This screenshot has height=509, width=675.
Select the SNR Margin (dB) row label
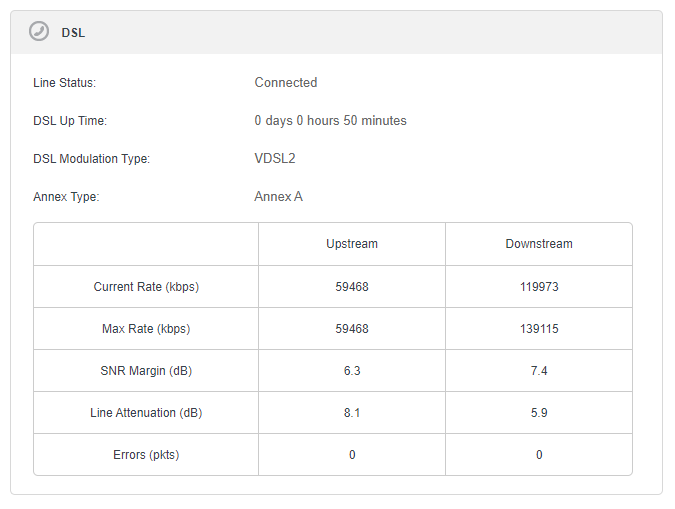click(x=146, y=371)
